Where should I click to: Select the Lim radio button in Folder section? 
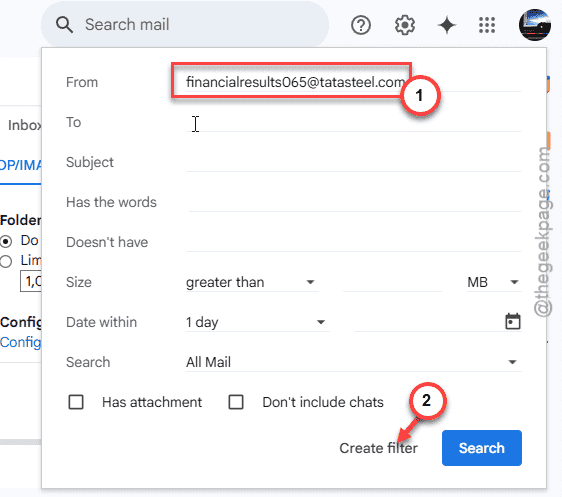6,261
